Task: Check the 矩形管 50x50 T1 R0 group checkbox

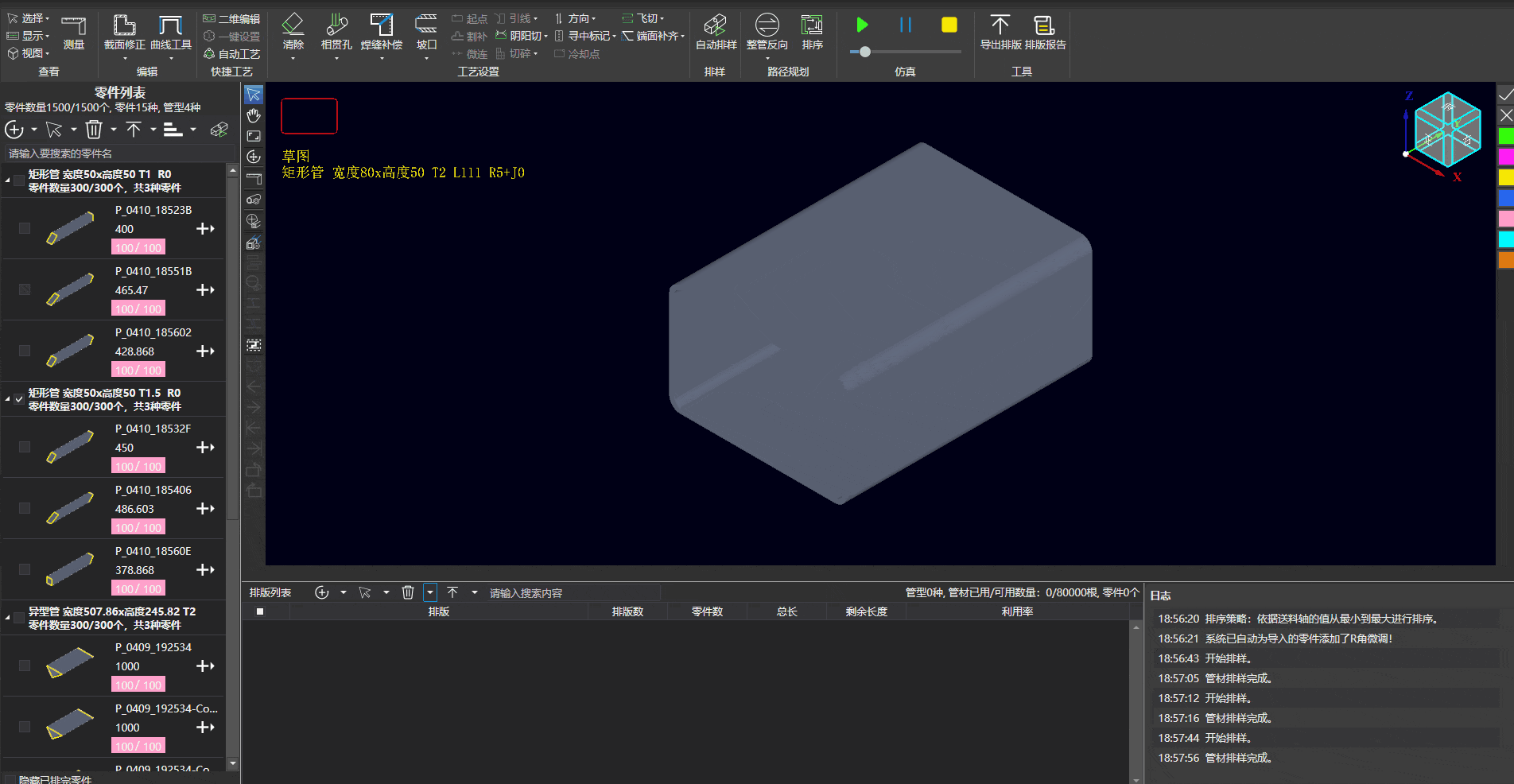Action: pos(19,180)
